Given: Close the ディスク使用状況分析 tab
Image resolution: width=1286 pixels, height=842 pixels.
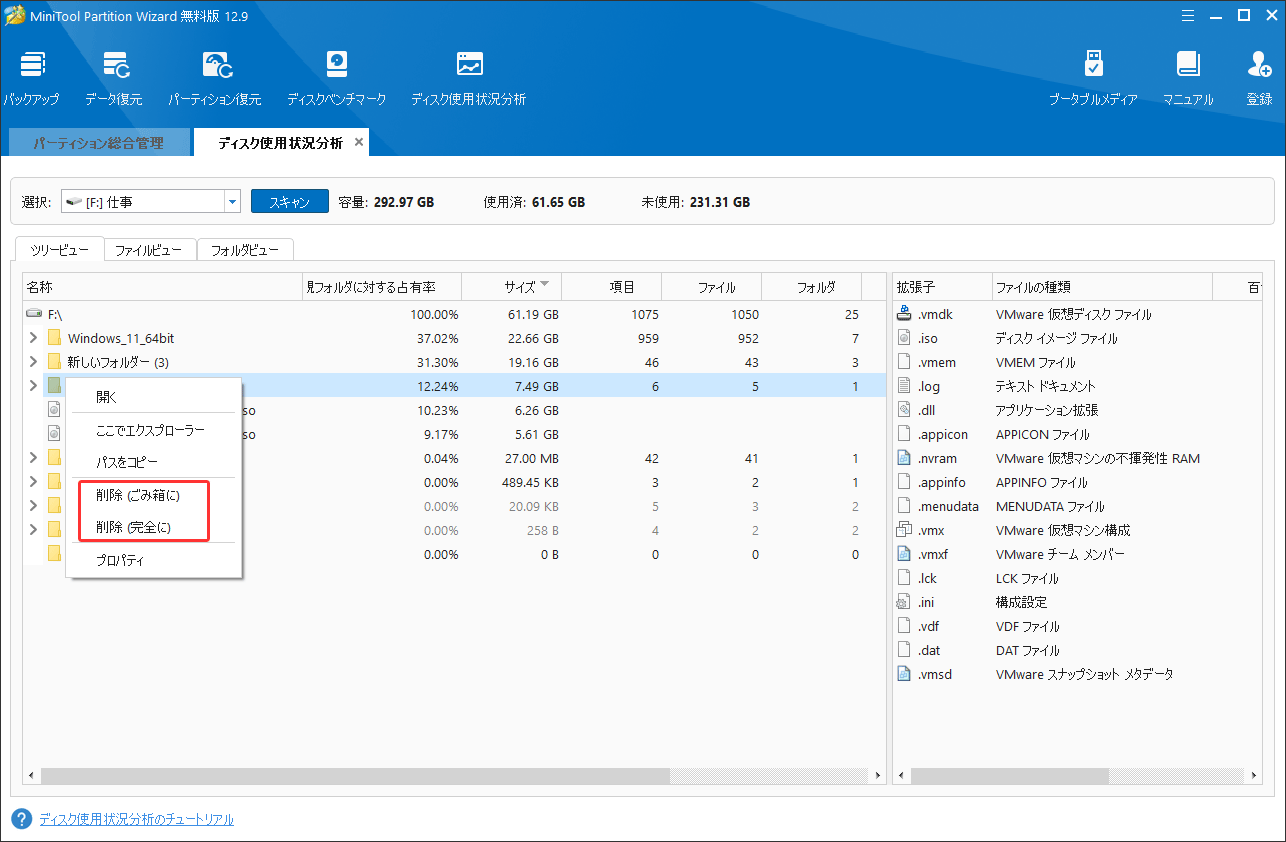Looking at the screenshot, I should point(359,142).
